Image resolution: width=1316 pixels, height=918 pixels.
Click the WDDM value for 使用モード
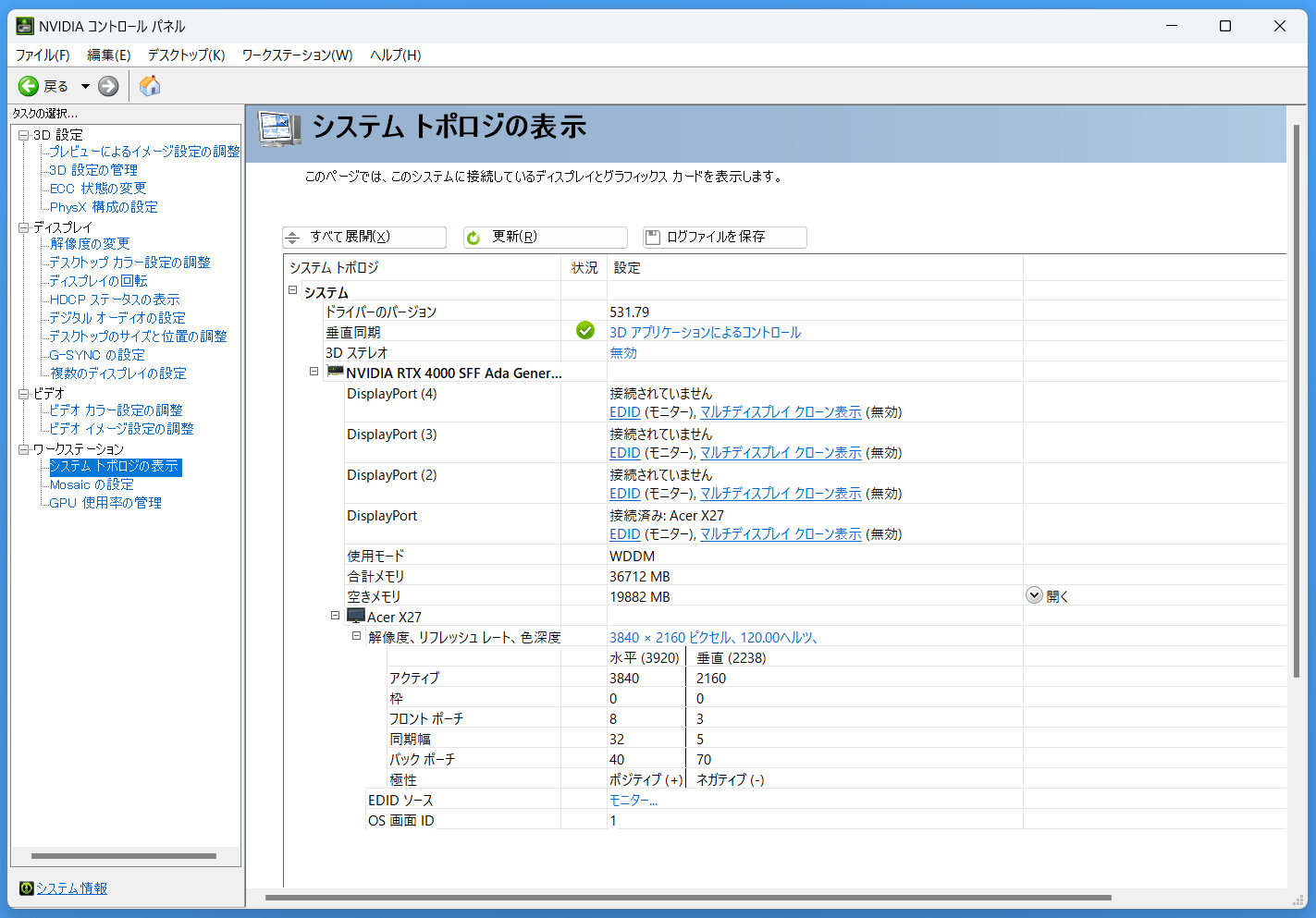pyautogui.click(x=633, y=556)
